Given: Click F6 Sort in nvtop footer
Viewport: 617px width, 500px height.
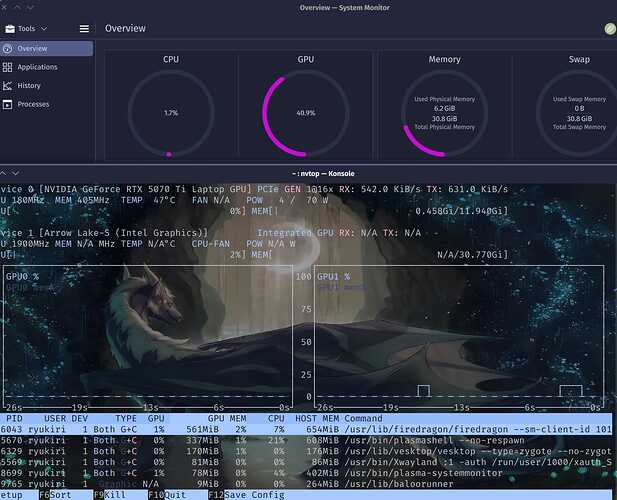Looking at the screenshot, I should click(x=55, y=495).
